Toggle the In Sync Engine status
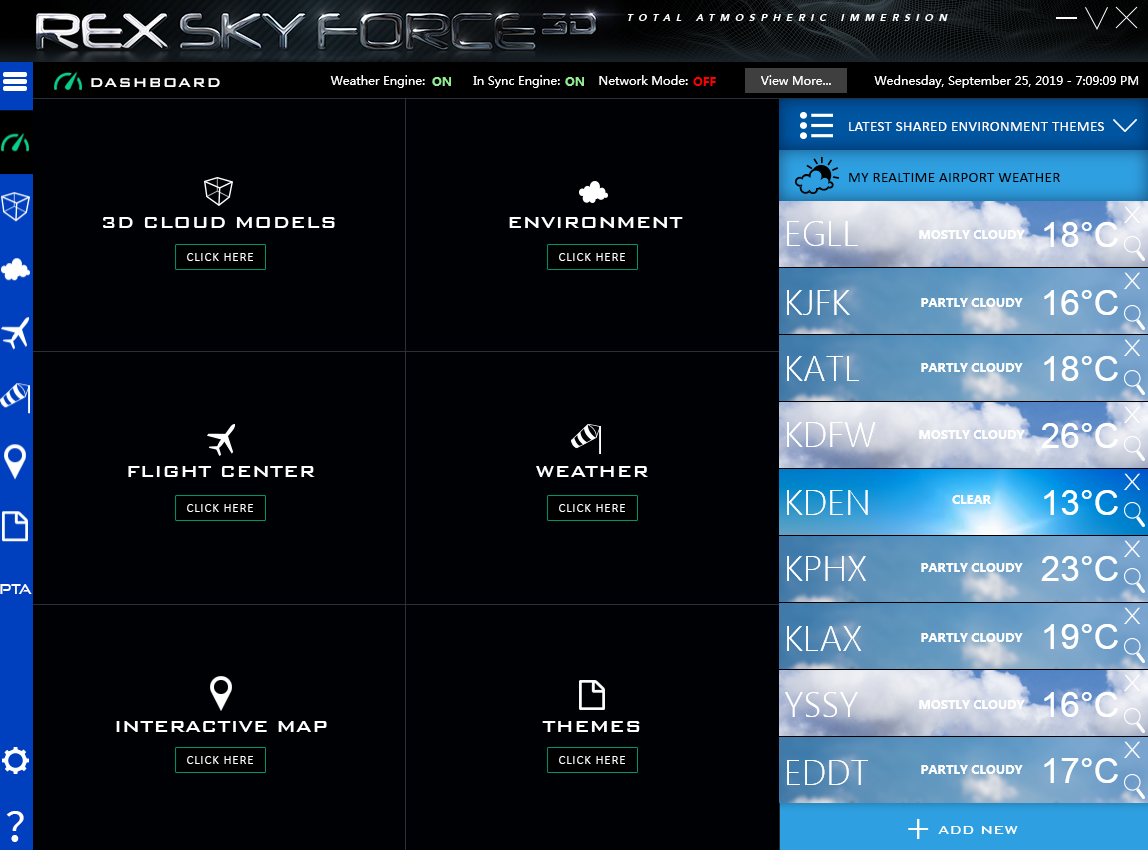The image size is (1148, 850). pyautogui.click(x=574, y=82)
